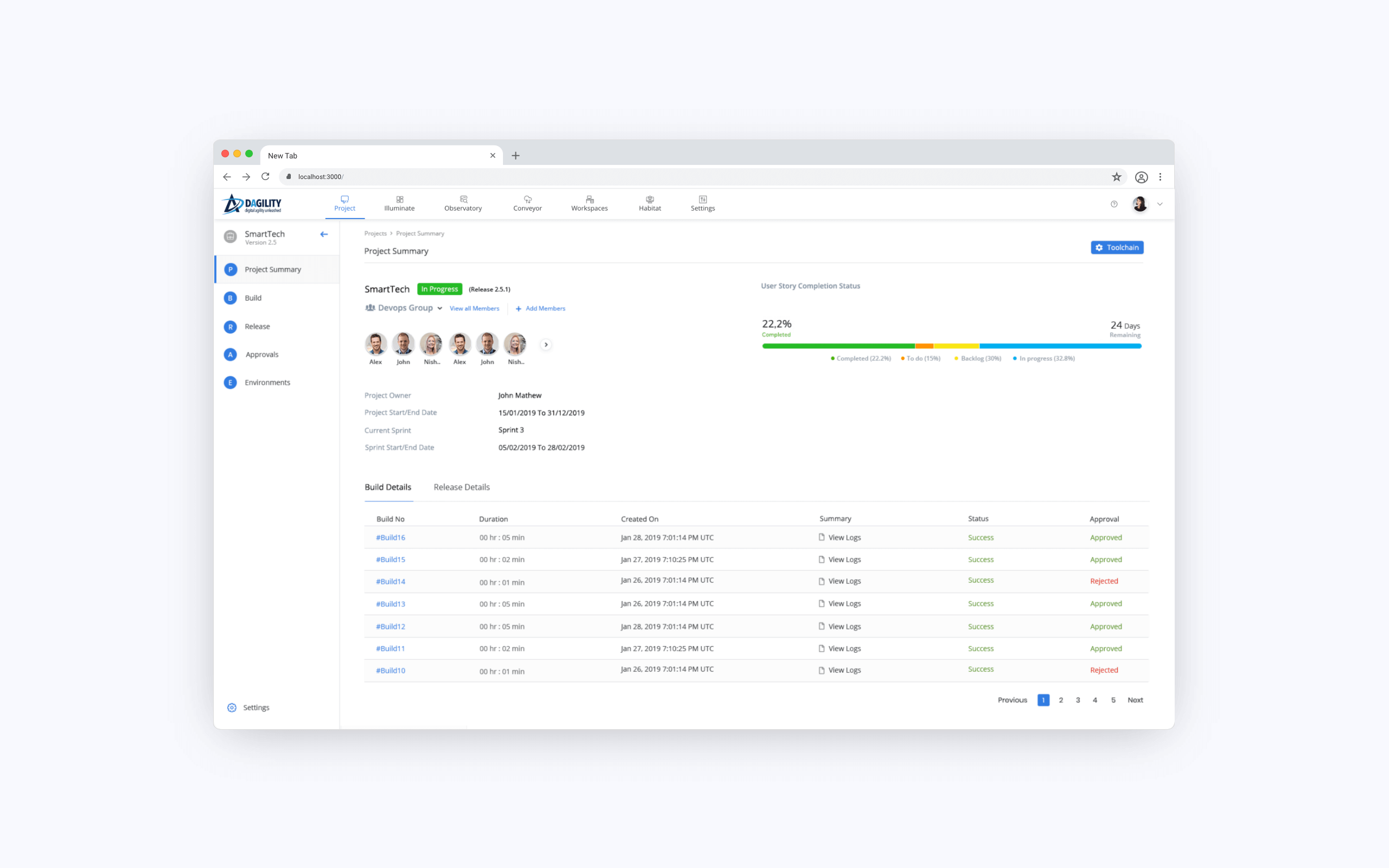Image resolution: width=1389 pixels, height=868 pixels.
Task: Expand the Devops Group dropdown
Action: [439, 308]
